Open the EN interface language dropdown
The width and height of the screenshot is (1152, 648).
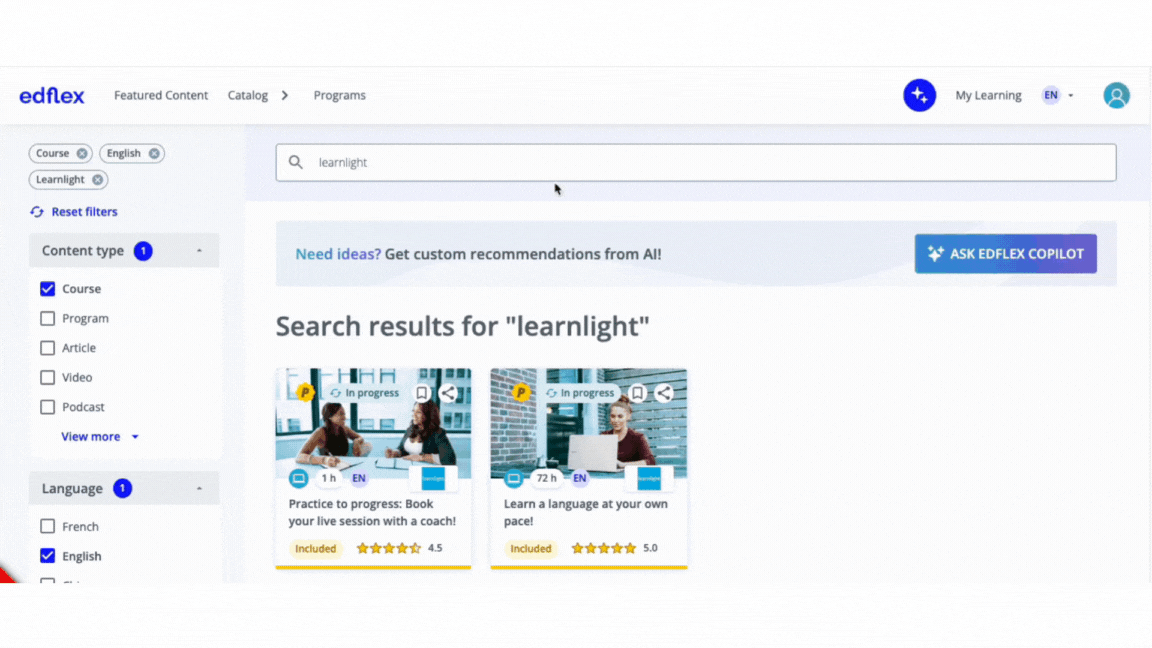[1058, 96]
